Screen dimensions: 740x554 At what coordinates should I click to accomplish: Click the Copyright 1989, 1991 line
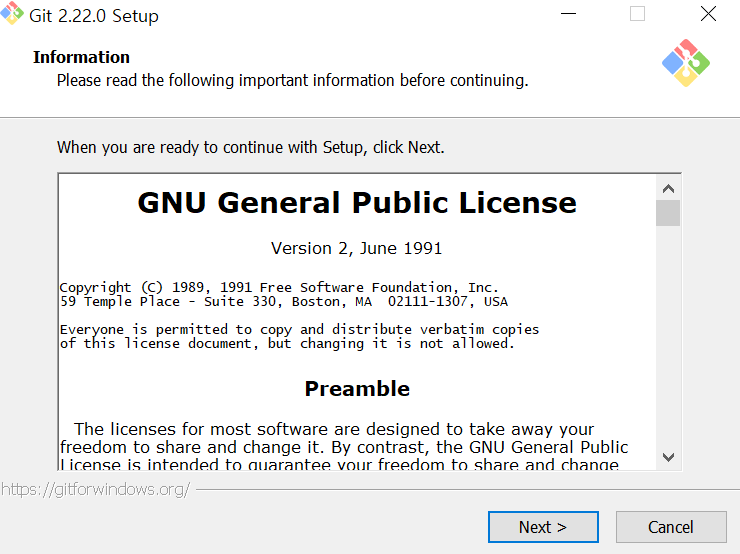point(279,287)
